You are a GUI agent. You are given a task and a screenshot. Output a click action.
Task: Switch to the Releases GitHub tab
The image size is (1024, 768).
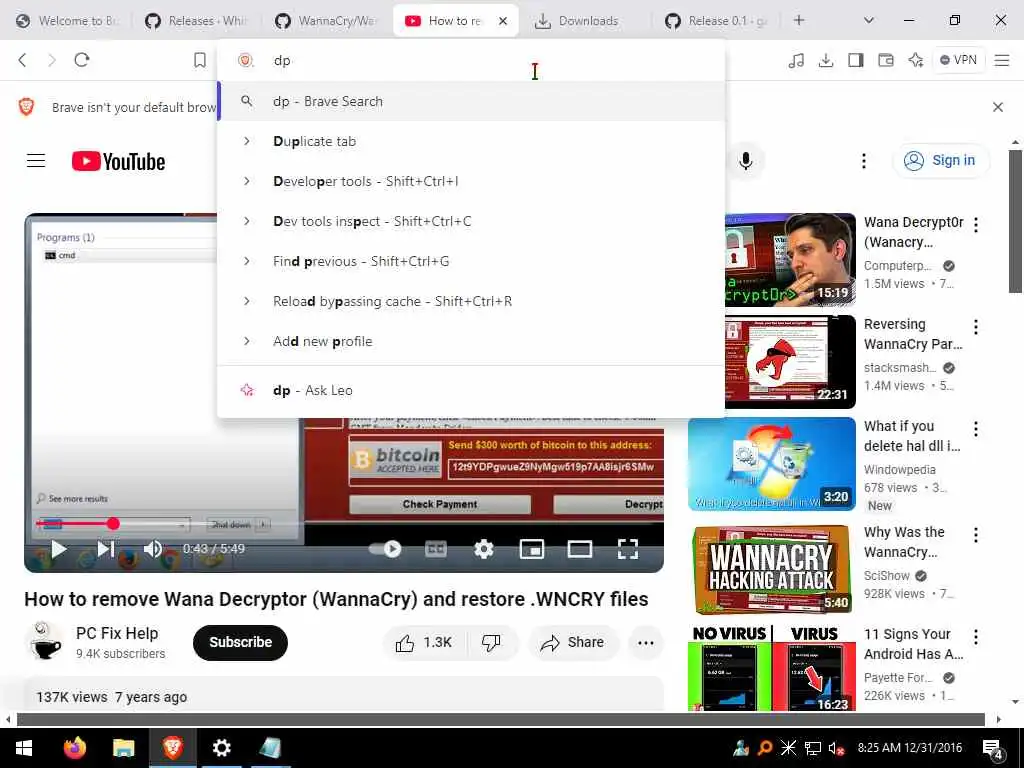tap(197, 21)
